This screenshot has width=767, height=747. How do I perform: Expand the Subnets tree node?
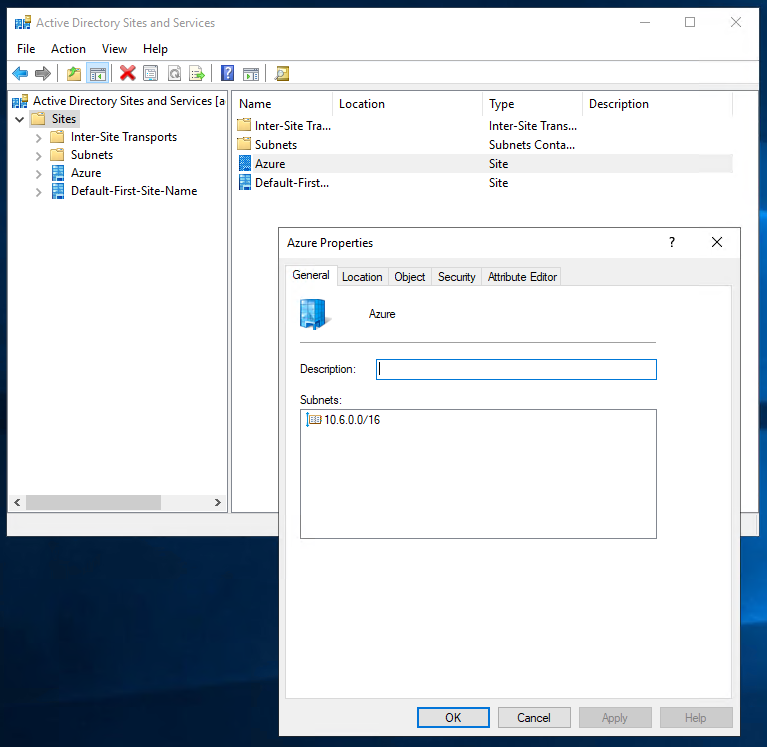(x=38, y=156)
